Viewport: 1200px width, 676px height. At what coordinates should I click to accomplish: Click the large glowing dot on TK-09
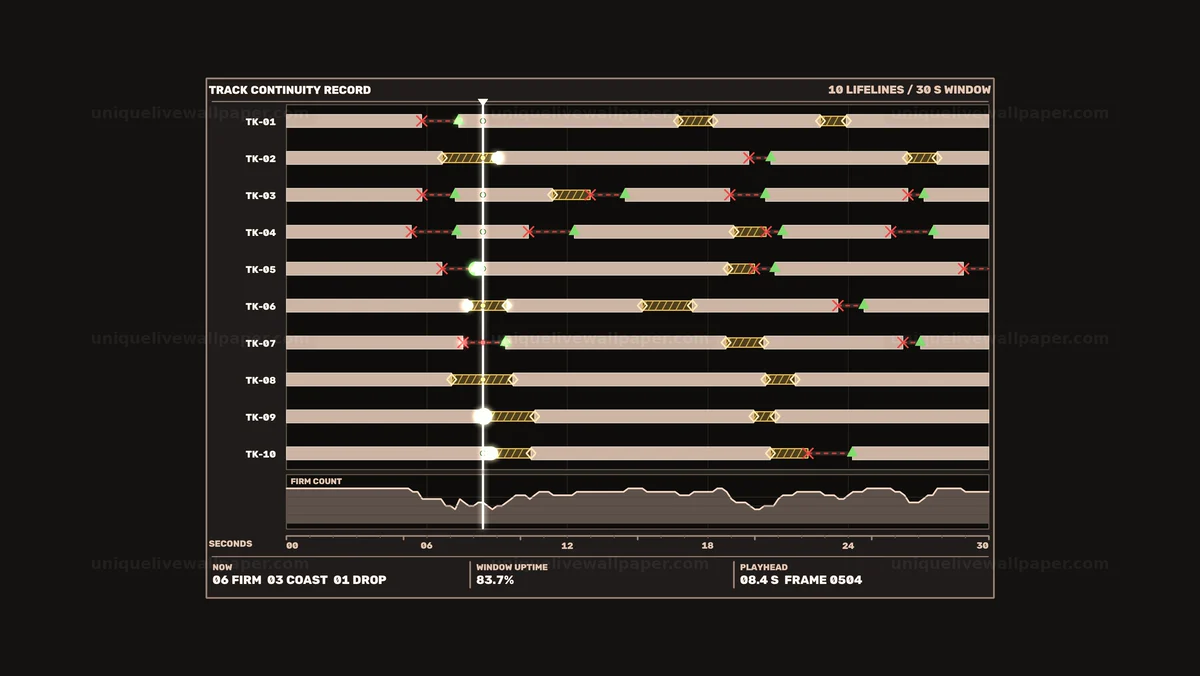pos(483,417)
